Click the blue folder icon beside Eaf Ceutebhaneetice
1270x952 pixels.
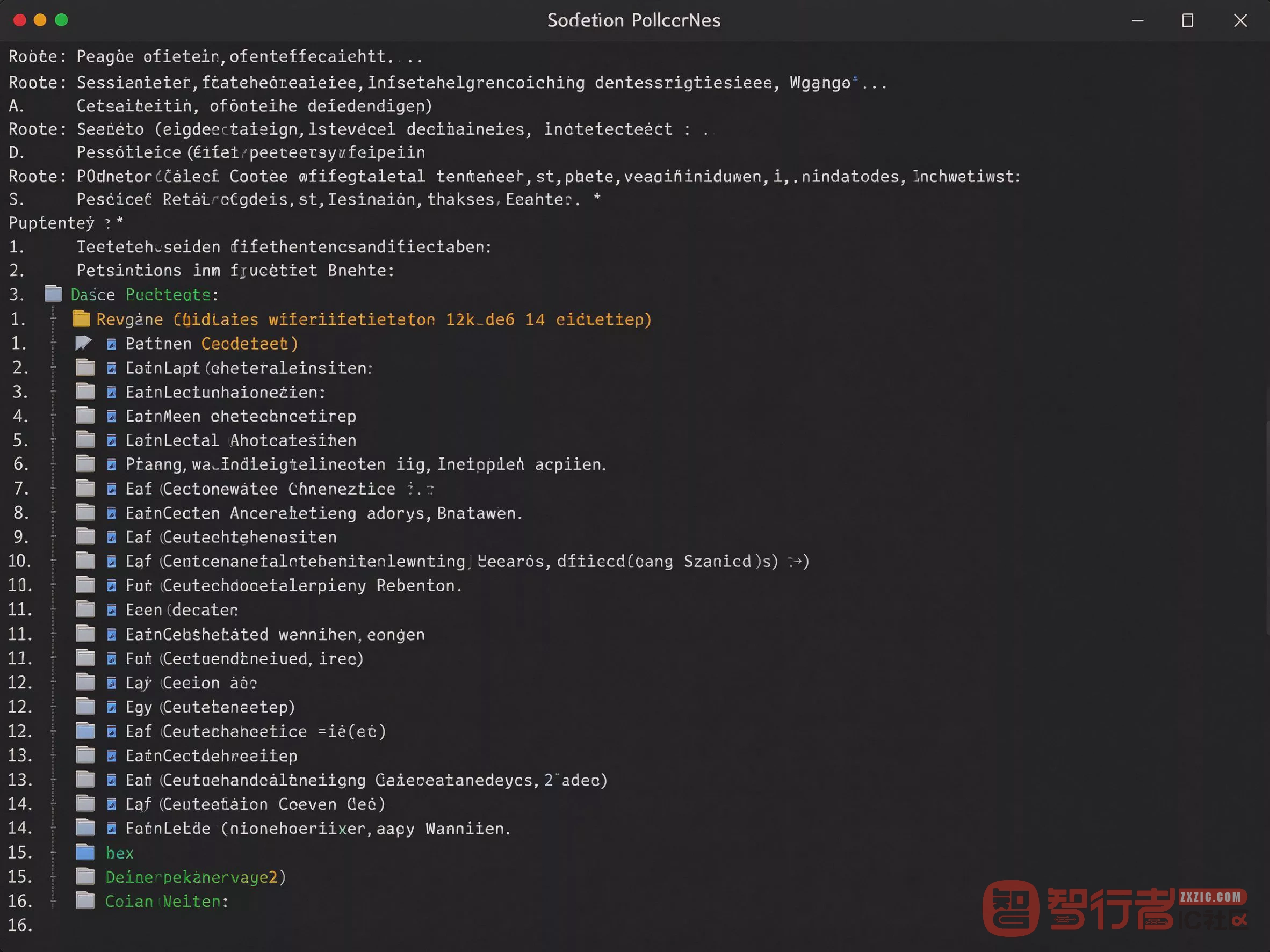[85, 730]
